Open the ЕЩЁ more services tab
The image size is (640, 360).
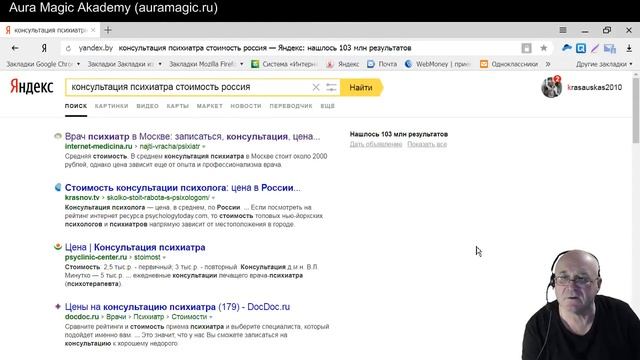click(x=327, y=106)
